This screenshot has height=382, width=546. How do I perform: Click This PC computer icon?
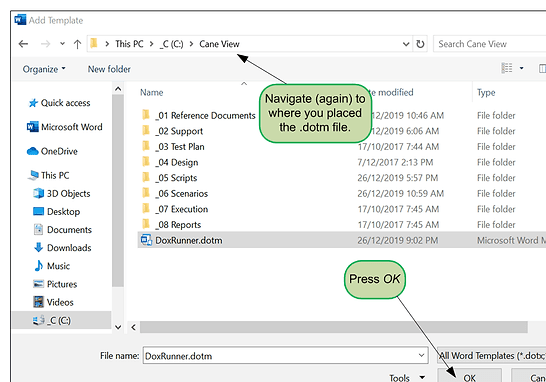(33, 175)
